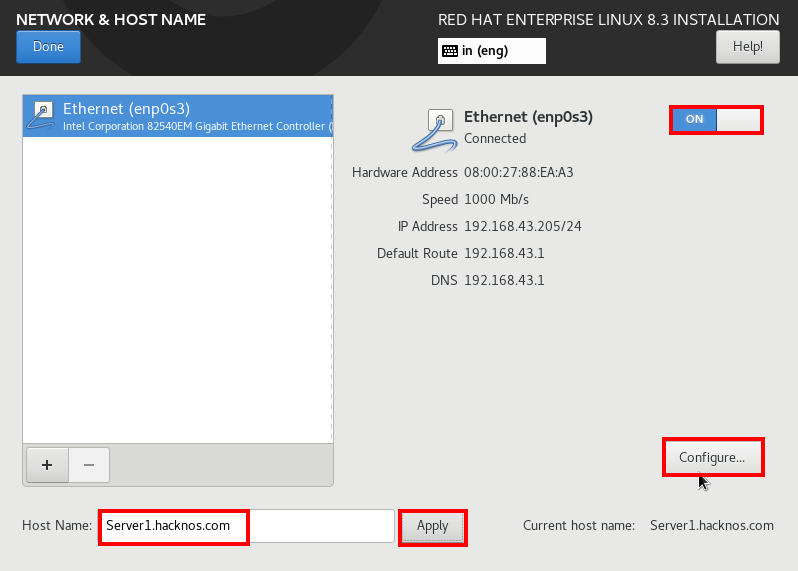Viewport: 798px width, 571px height.
Task: Remove the selected device with minus button
Action: click(x=89, y=465)
